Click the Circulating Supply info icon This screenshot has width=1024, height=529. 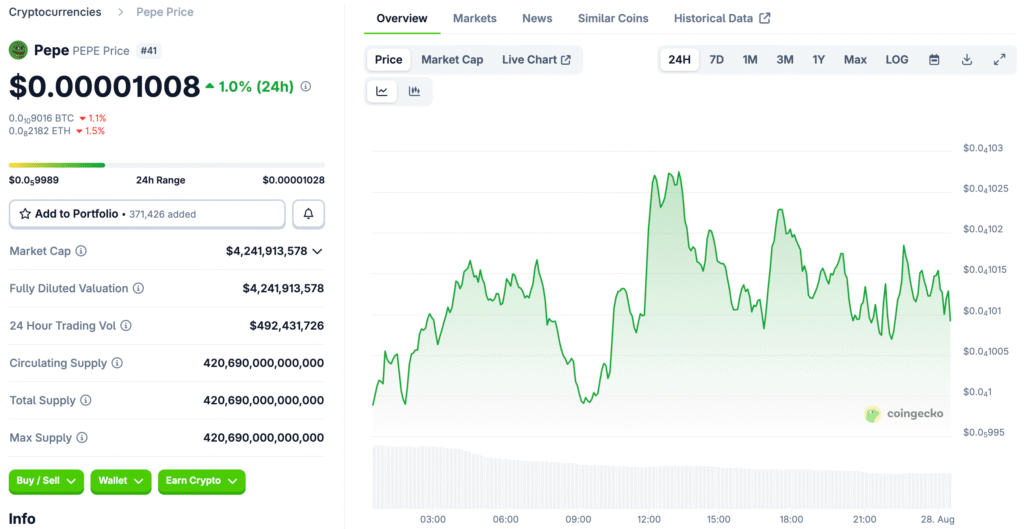(117, 363)
